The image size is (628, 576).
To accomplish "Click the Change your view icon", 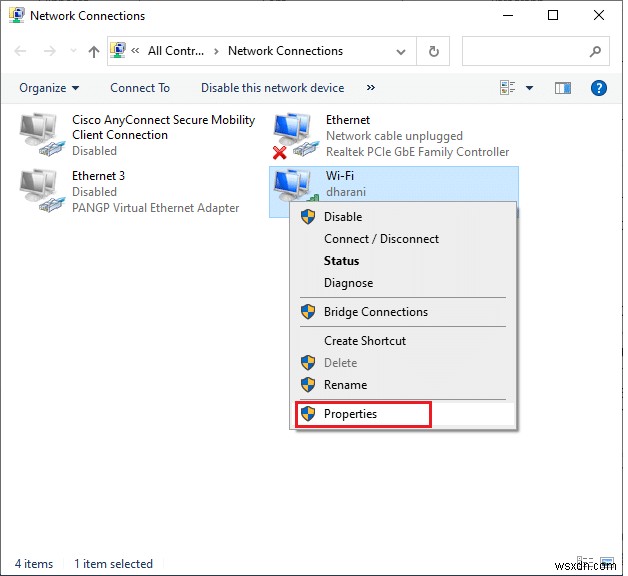I will [x=507, y=88].
